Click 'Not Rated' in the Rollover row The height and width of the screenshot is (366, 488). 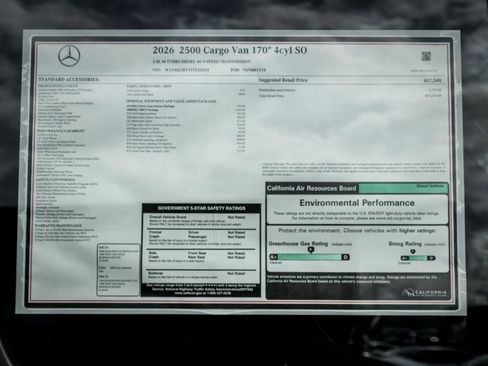(x=236, y=273)
